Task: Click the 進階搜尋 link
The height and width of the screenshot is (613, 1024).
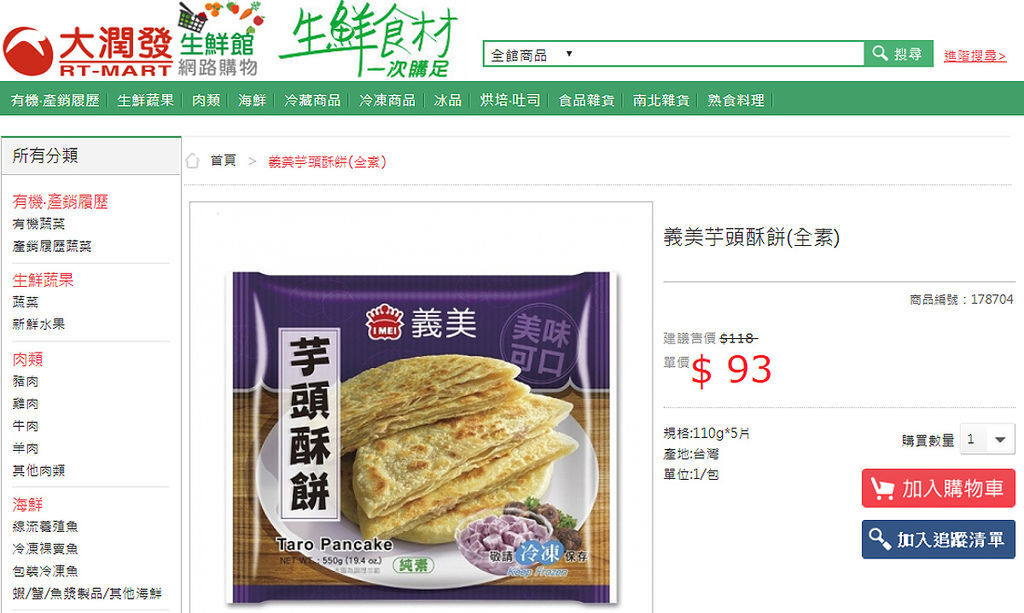Action: [x=975, y=56]
